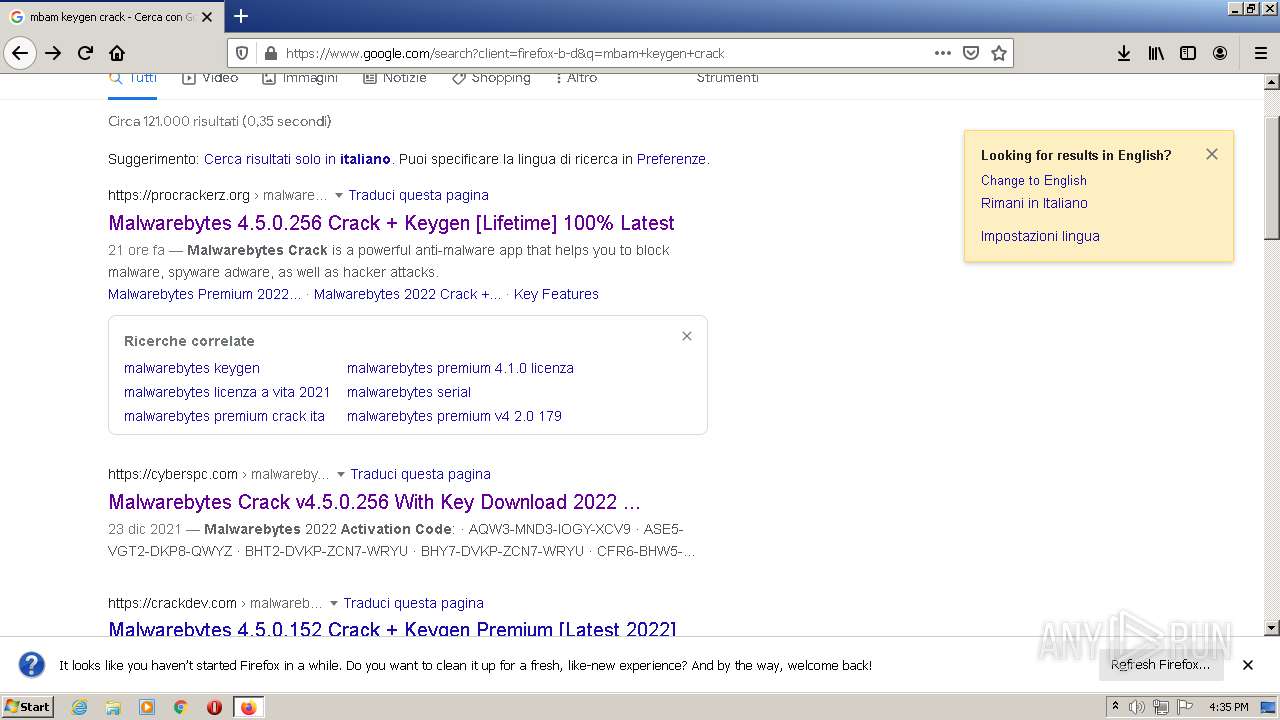Bookmark this page with star

[x=998, y=53]
